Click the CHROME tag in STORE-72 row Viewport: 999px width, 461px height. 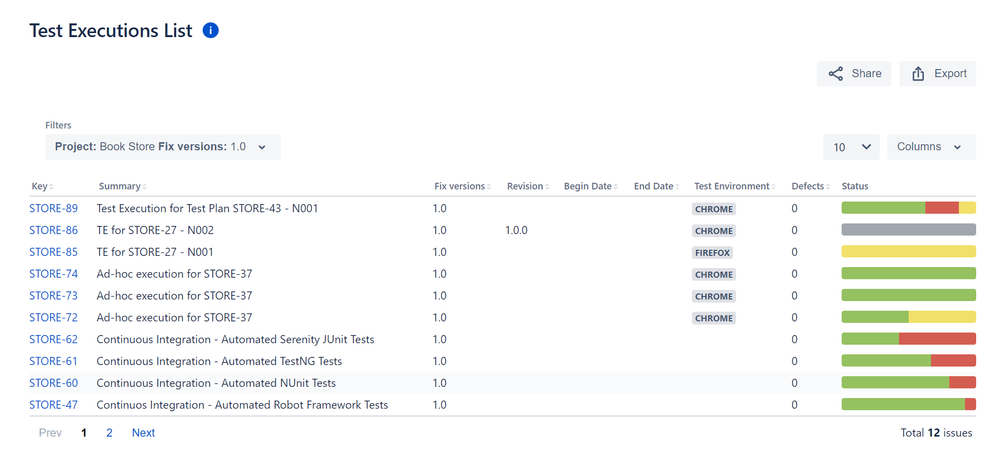pos(714,318)
